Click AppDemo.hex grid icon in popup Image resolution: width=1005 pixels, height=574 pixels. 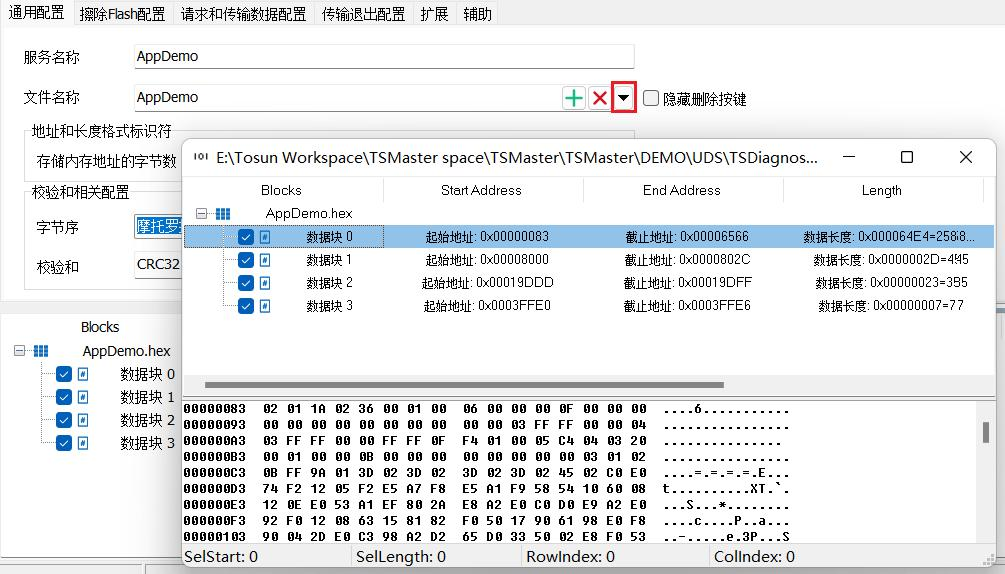[x=222, y=213]
